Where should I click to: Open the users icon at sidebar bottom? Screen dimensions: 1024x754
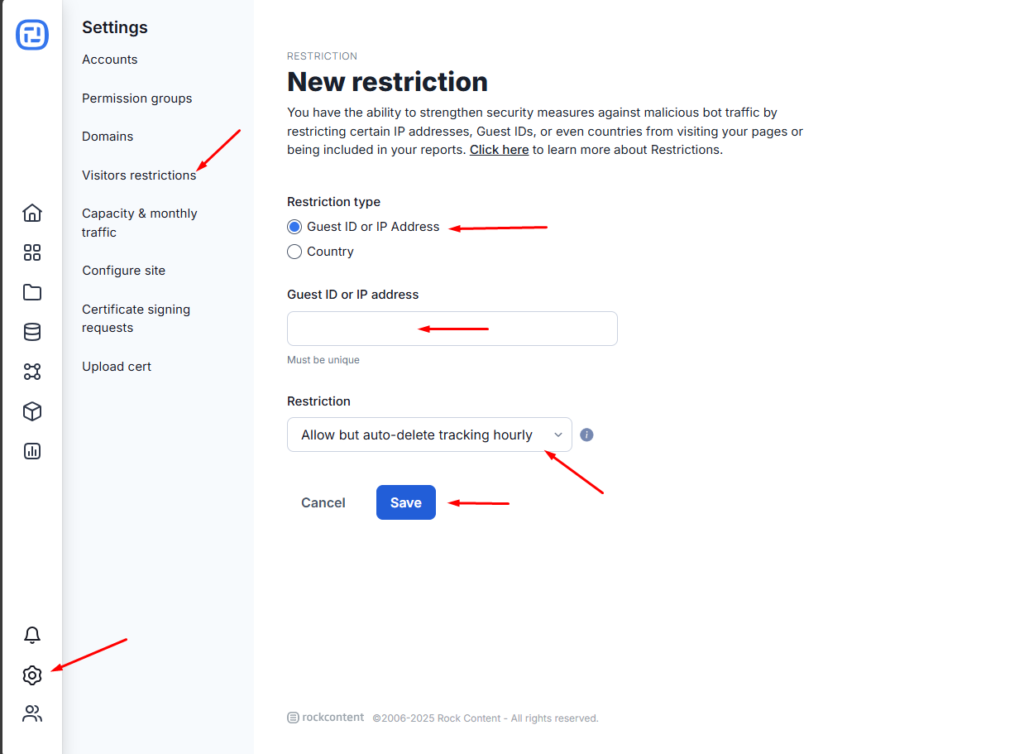point(32,714)
